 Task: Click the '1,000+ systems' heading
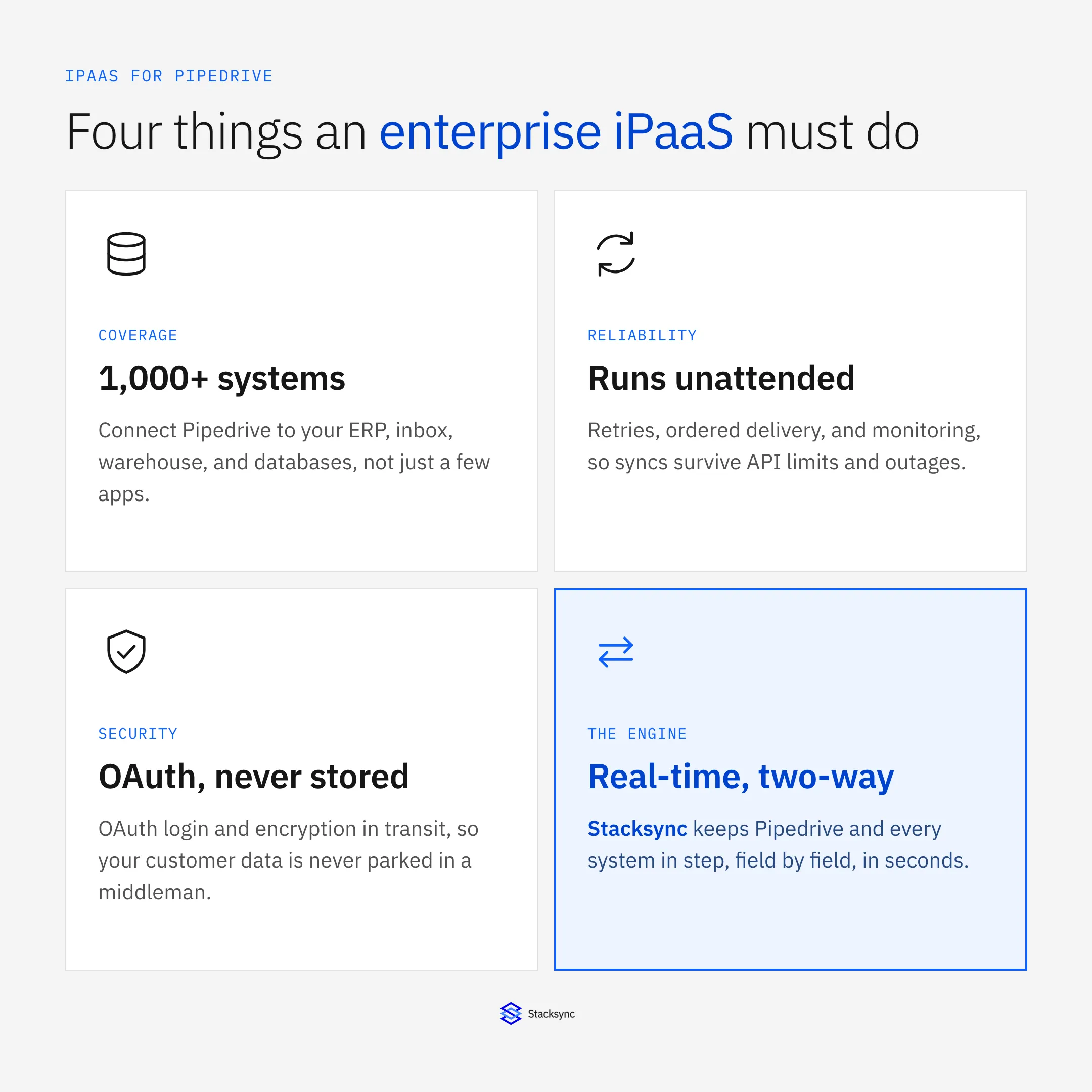[221, 378]
